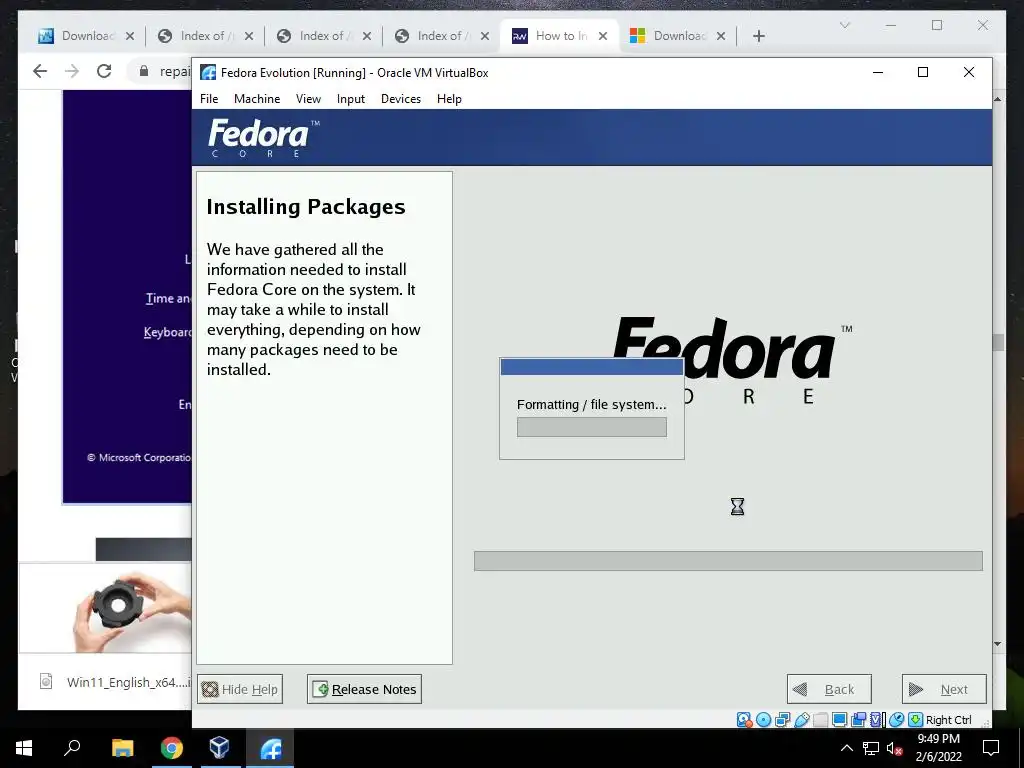Viewport: 1024px width, 768px height.
Task: Open a new Chrome tab
Action: [x=758, y=36]
